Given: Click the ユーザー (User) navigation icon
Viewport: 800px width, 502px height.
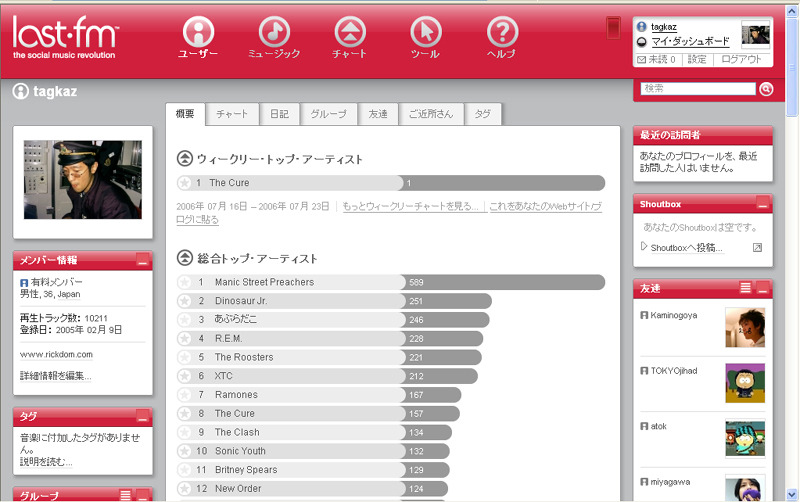Looking at the screenshot, I should (x=198, y=32).
